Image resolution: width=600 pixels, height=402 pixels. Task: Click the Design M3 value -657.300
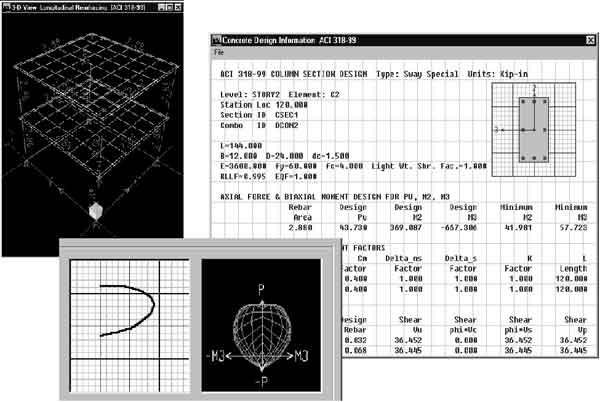point(458,228)
